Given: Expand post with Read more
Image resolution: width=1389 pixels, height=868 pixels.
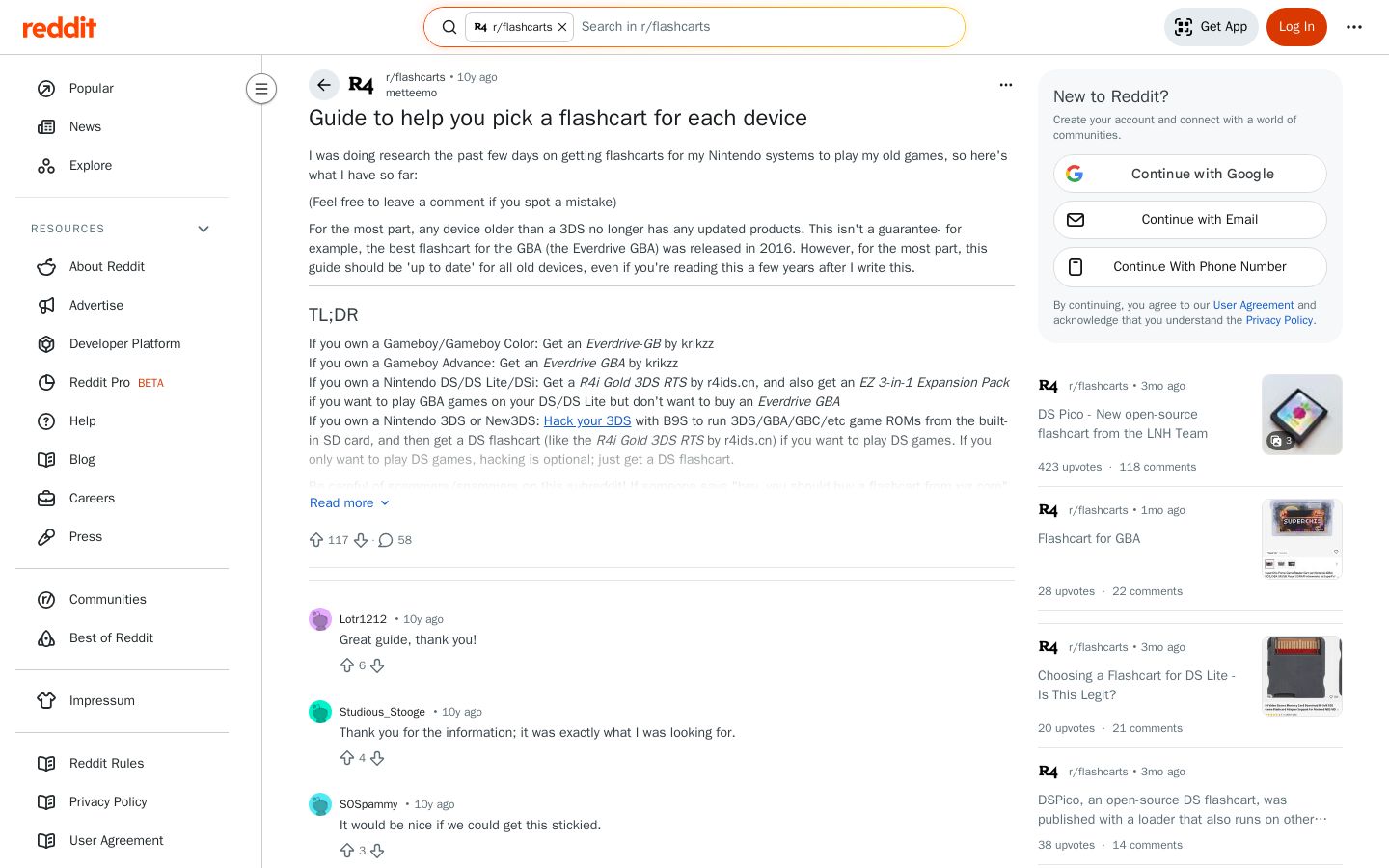Looking at the screenshot, I should (349, 502).
